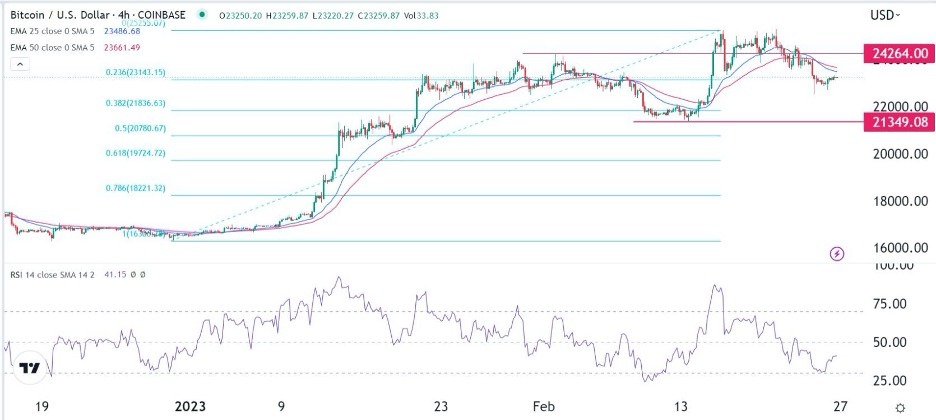
Task: Click the 24264.00 price label
Action: (x=899, y=53)
